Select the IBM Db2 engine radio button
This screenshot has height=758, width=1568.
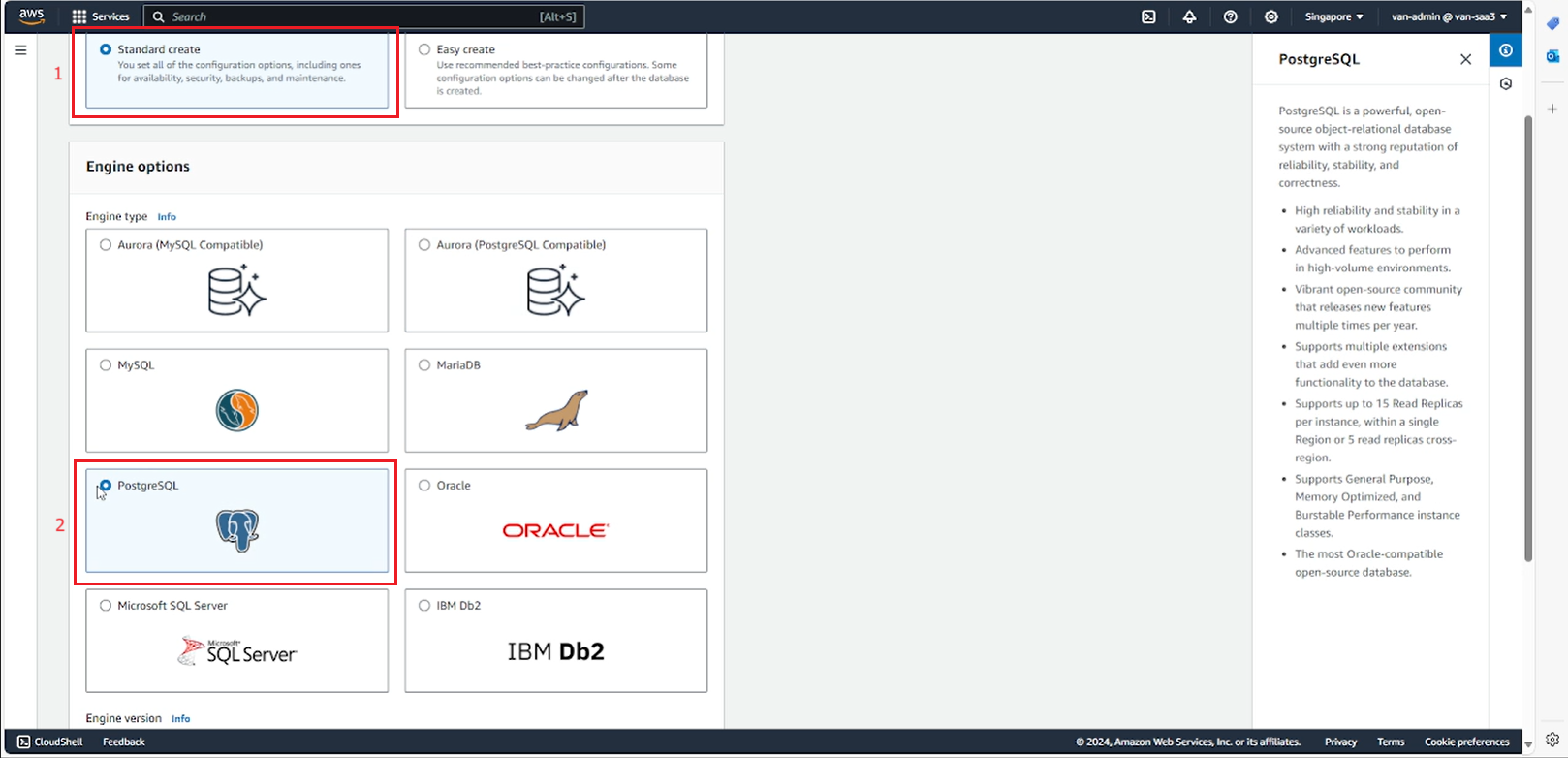click(424, 606)
